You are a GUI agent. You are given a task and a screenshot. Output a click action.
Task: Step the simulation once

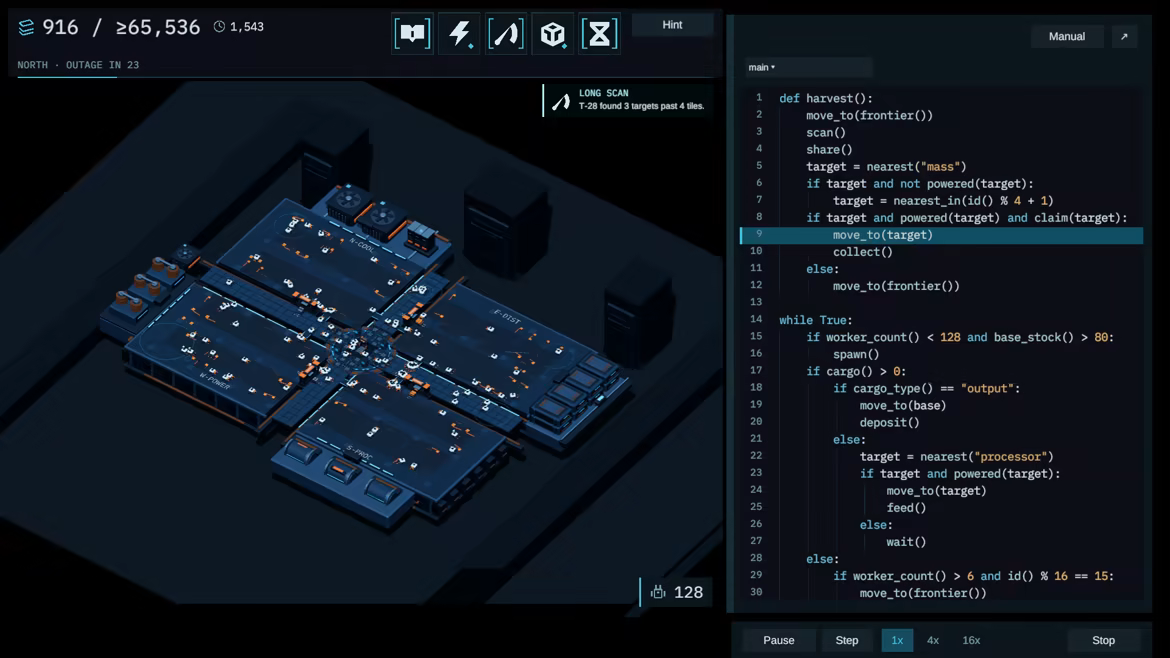pyautogui.click(x=847, y=640)
